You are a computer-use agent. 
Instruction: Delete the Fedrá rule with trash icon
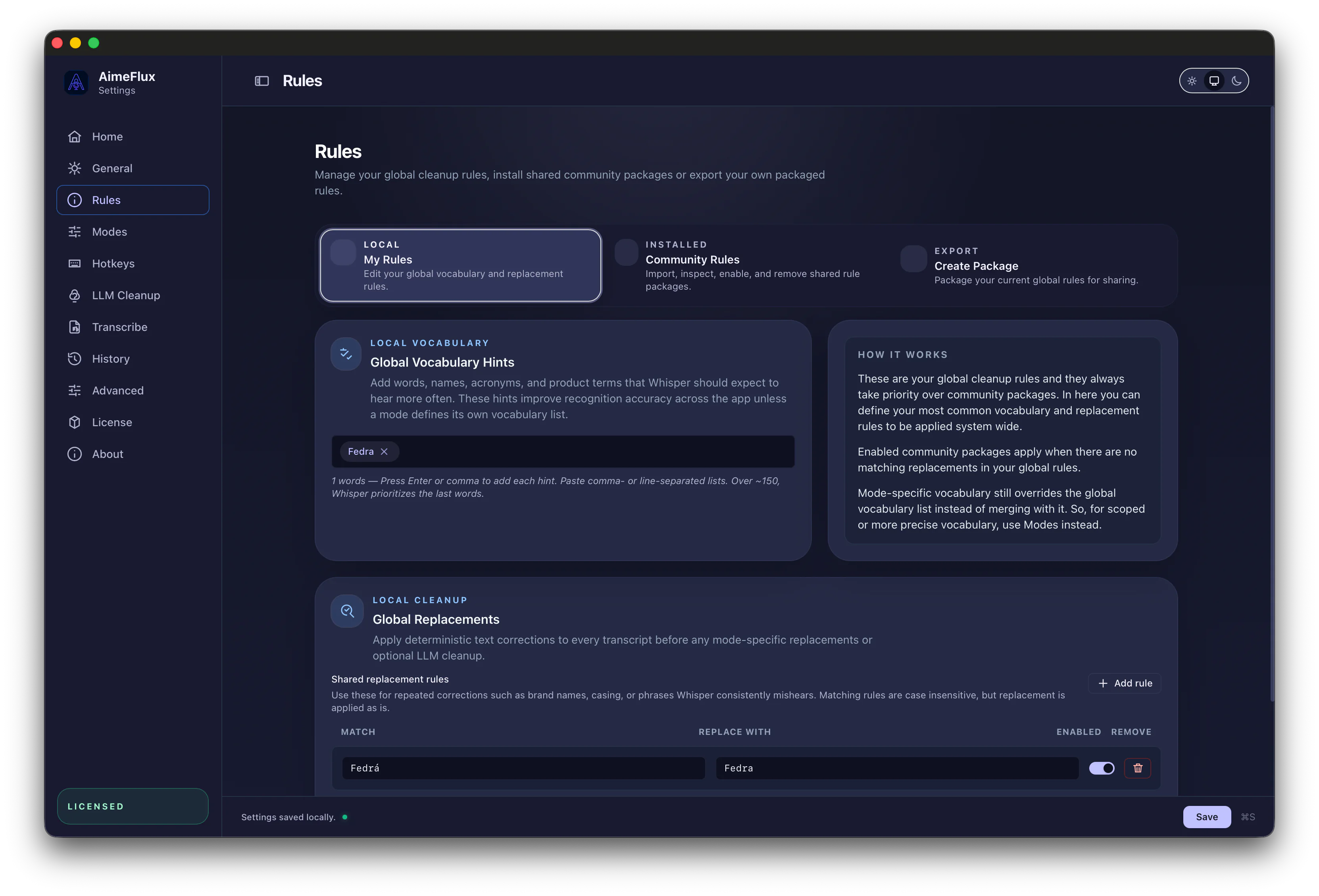coord(1138,768)
